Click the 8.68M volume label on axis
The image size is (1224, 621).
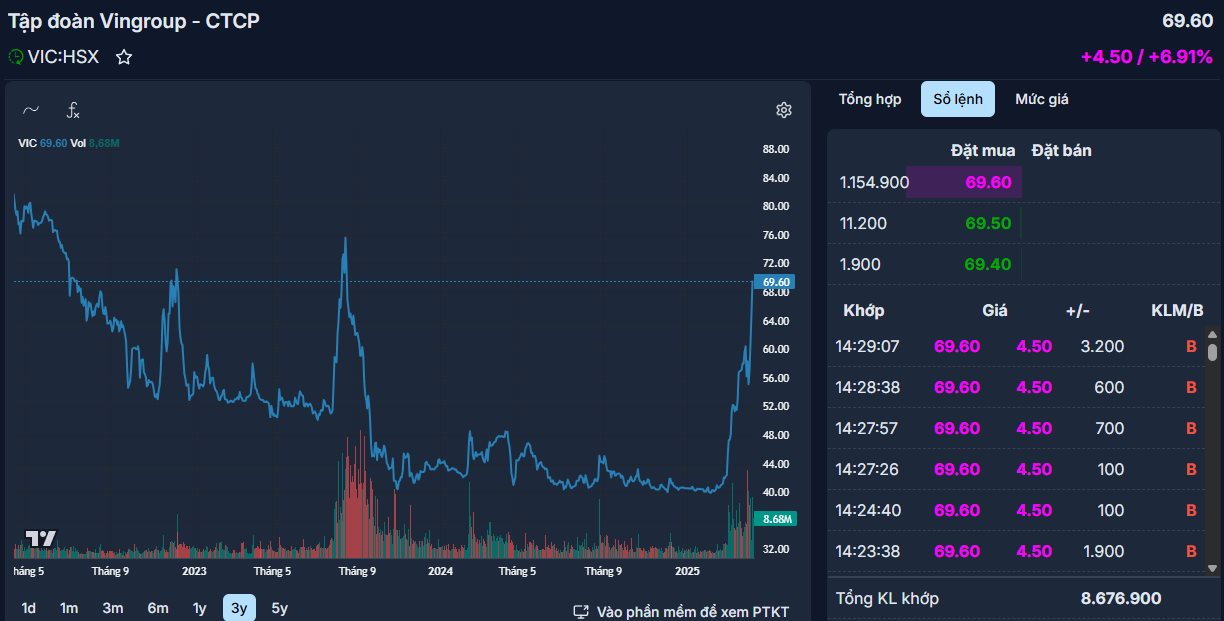[776, 519]
